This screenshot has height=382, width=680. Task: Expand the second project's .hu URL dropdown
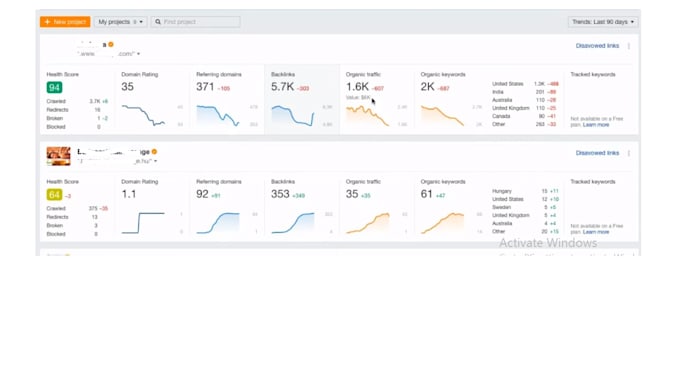pos(155,161)
